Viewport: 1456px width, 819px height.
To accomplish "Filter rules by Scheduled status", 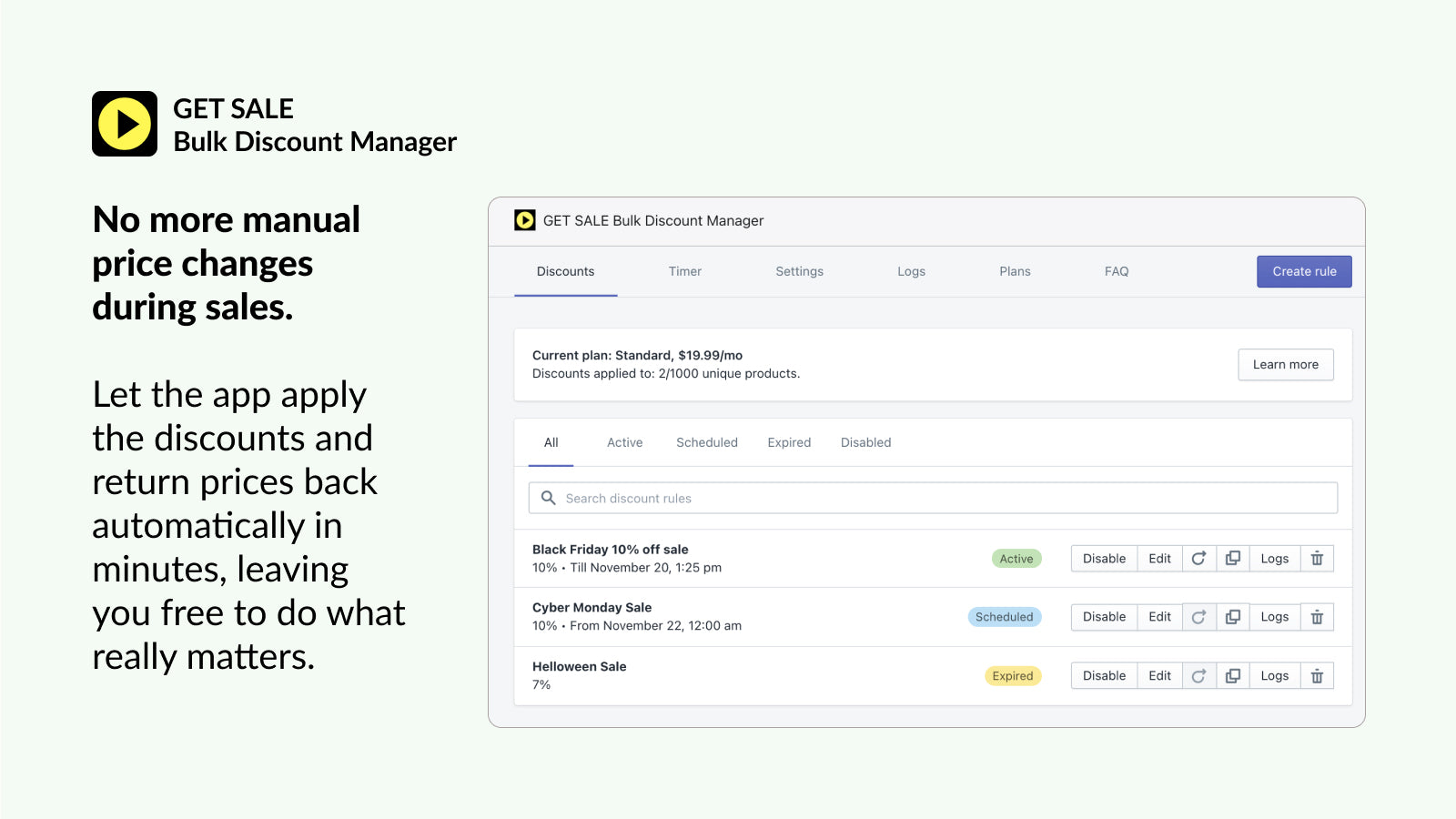I will (706, 442).
